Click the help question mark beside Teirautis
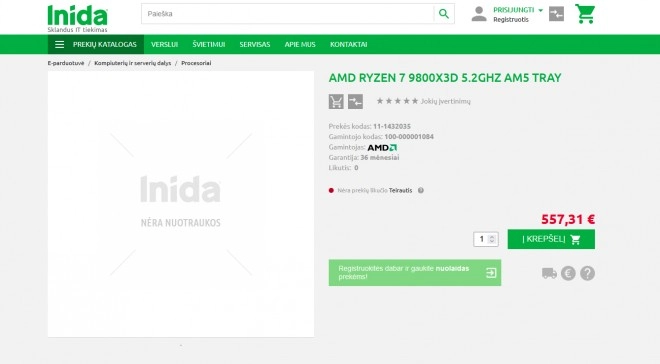This screenshot has height=364, width=660. click(420, 190)
